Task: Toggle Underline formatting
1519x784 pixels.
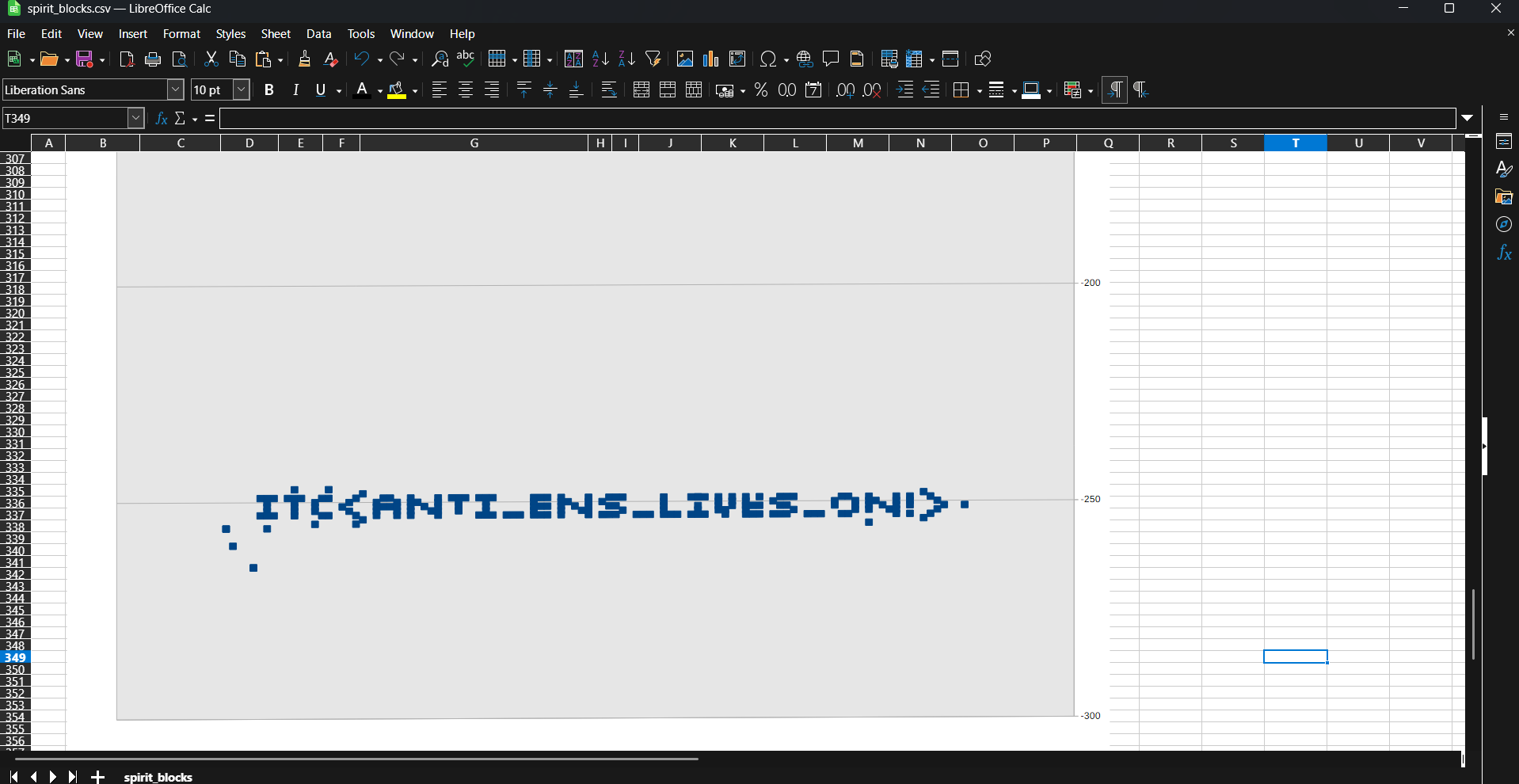Action: [321, 89]
